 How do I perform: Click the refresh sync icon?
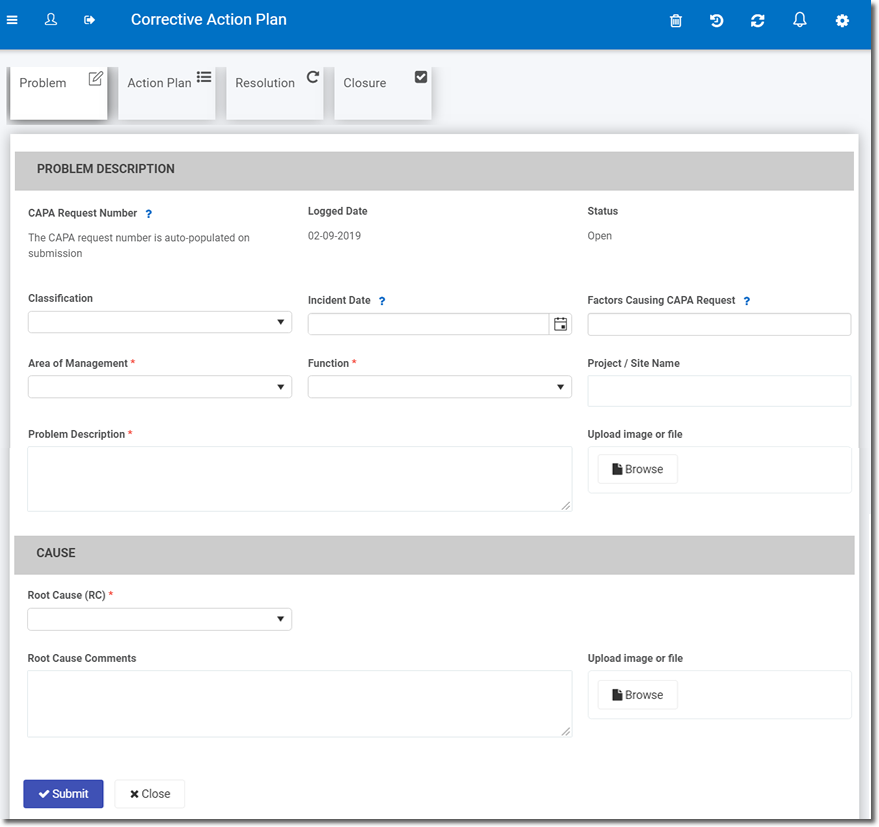[x=758, y=21]
